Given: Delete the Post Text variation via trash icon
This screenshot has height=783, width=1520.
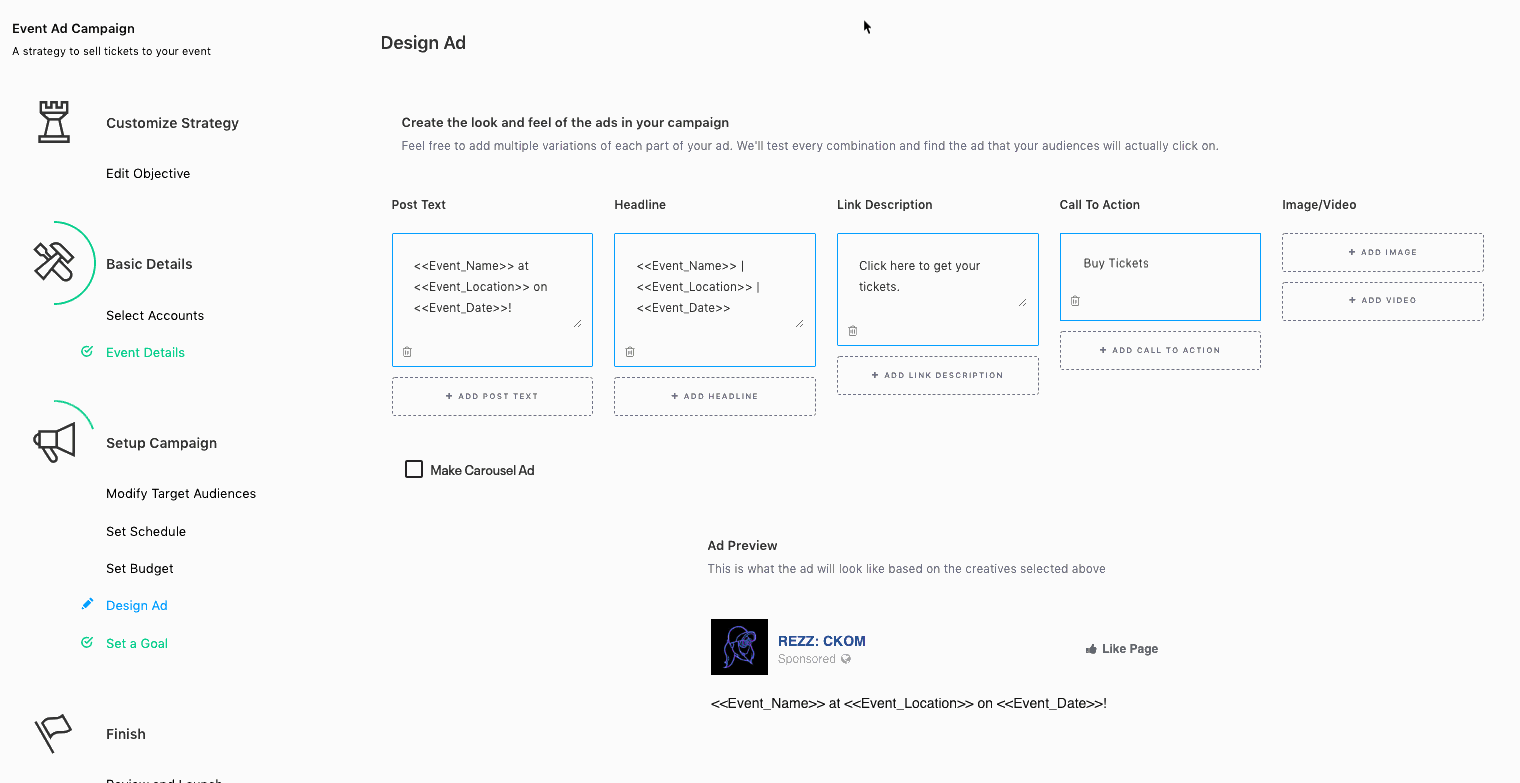Looking at the screenshot, I should tap(407, 352).
